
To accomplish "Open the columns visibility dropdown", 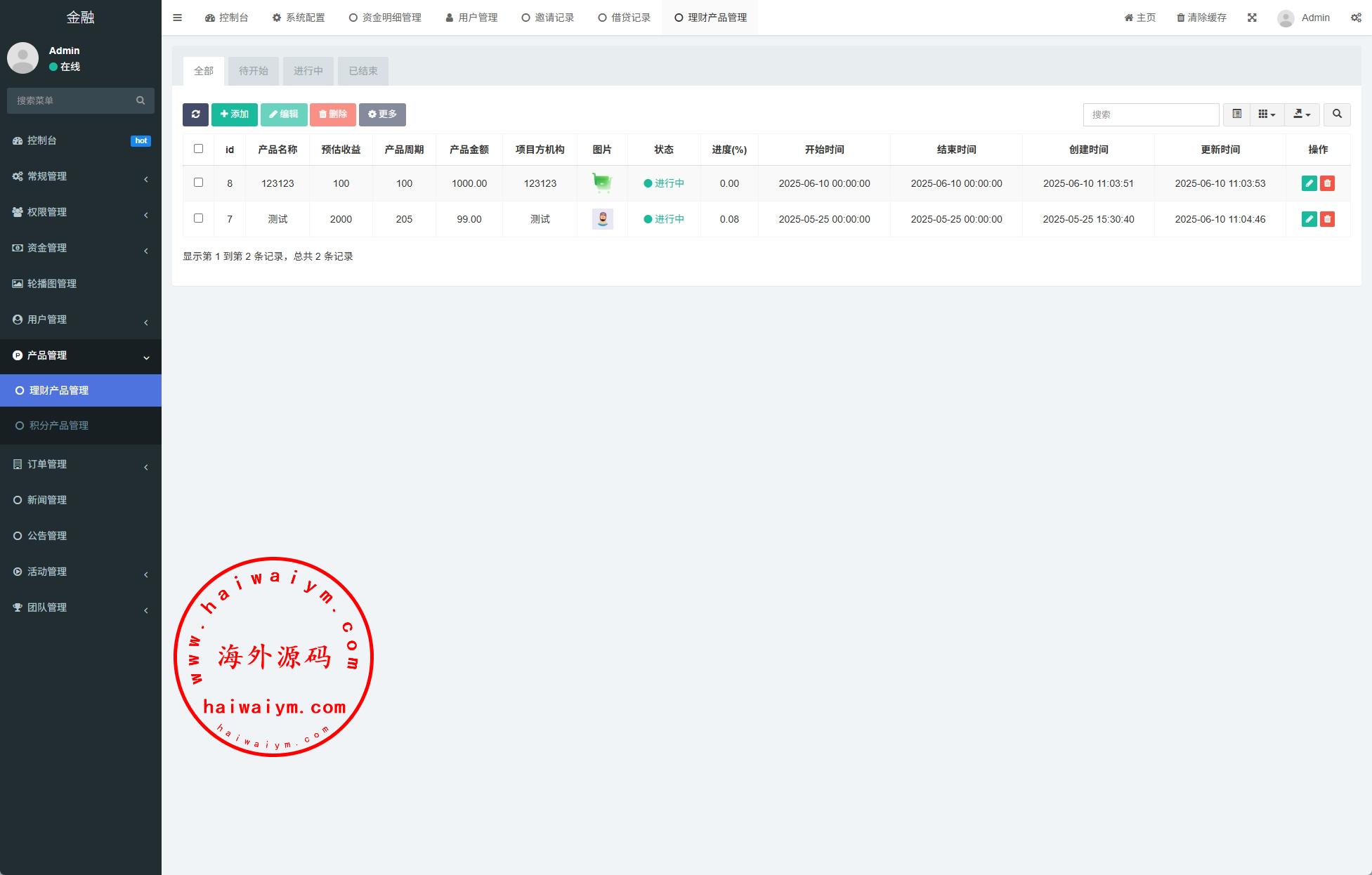I will pyautogui.click(x=1267, y=114).
